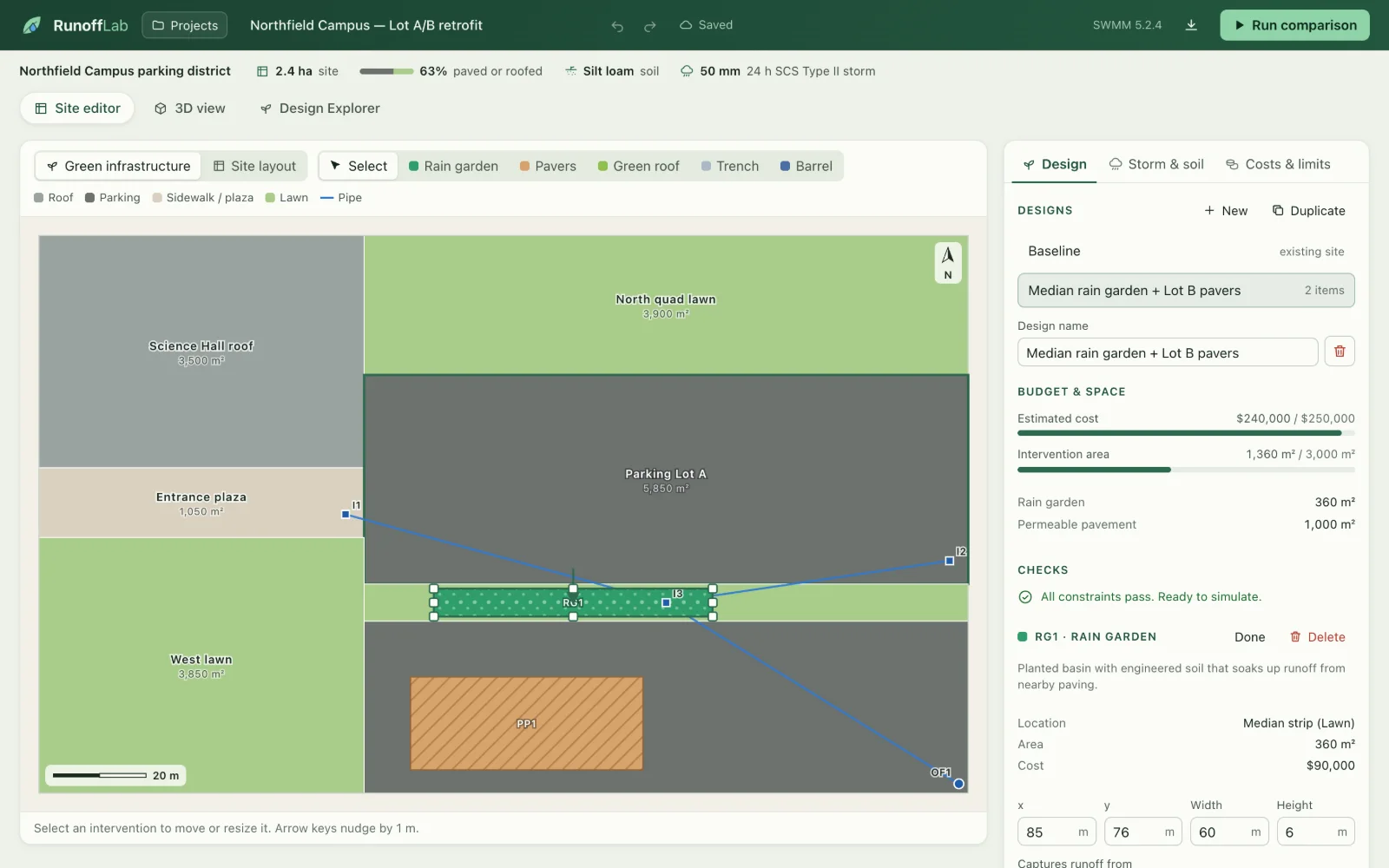Click inlet node I1
Screen dimensions: 1389x868
pyautogui.click(x=346, y=515)
